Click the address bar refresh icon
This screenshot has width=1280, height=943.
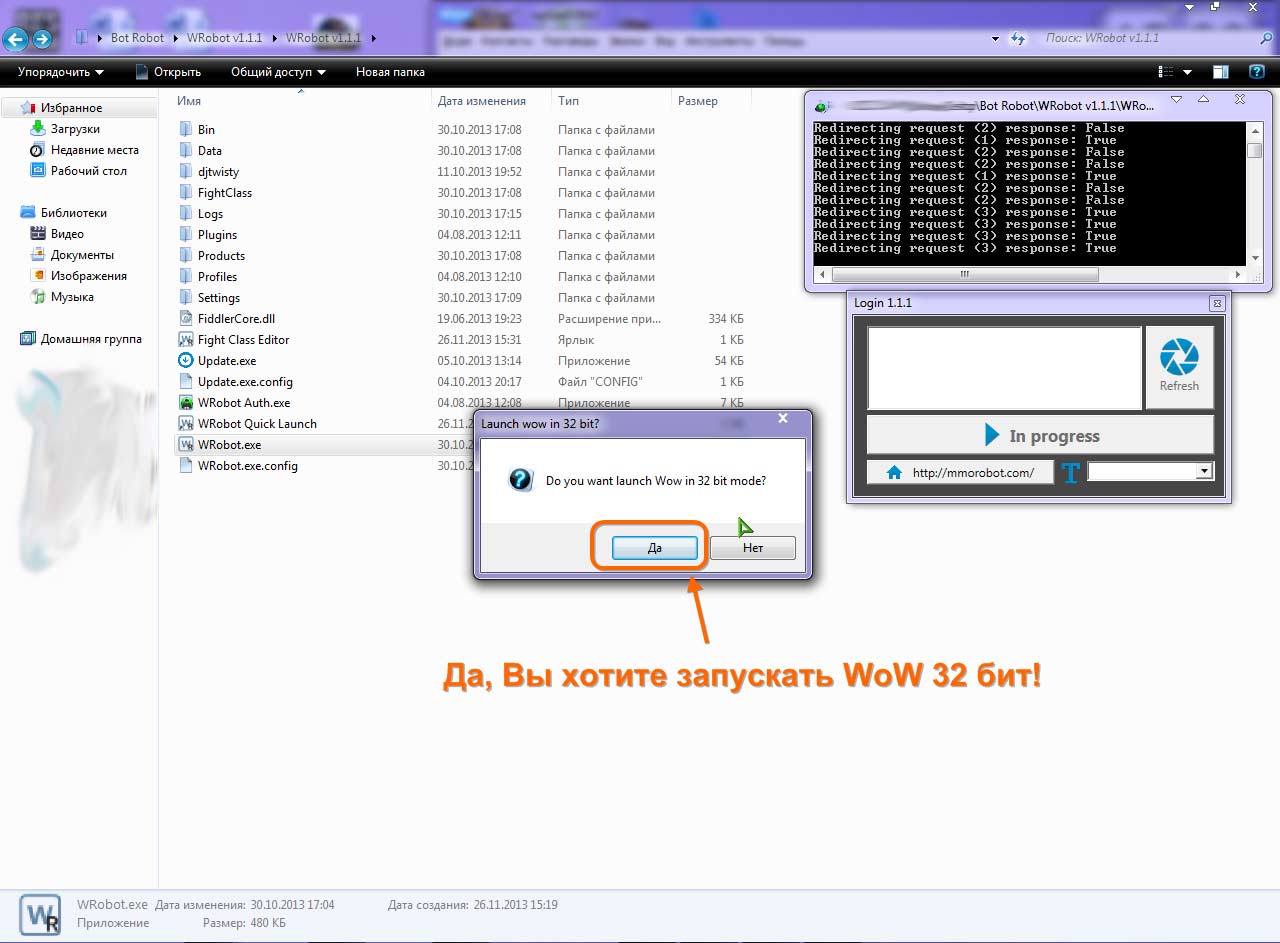[x=1017, y=38]
